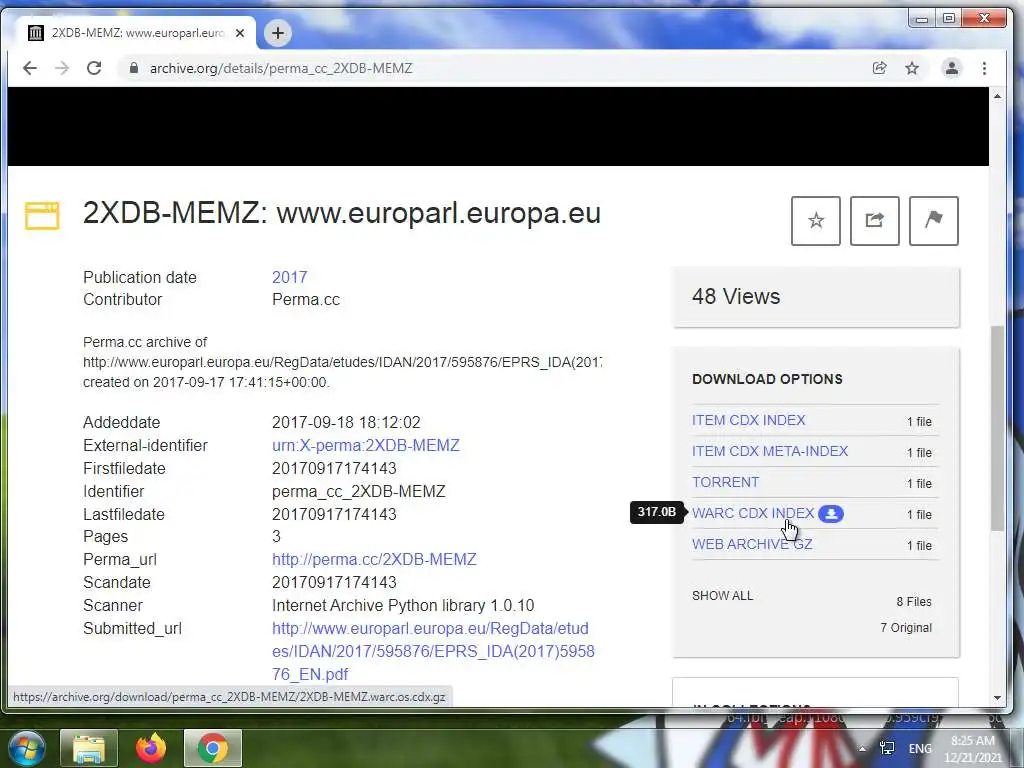
Task: Open File Explorer from the taskbar
Action: click(89, 748)
